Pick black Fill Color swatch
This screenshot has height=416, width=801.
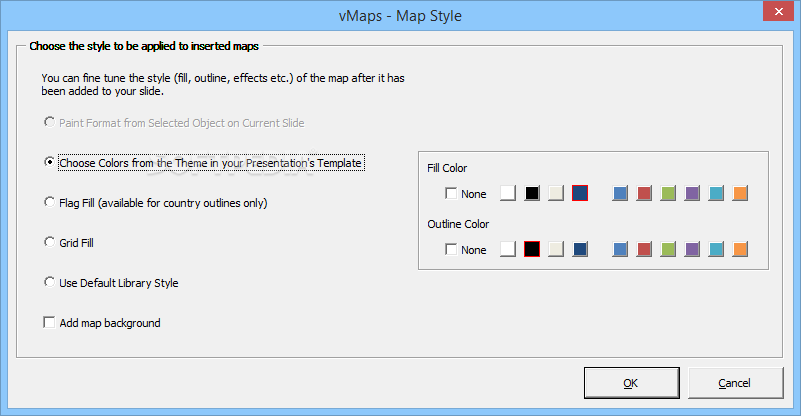[x=532, y=193]
